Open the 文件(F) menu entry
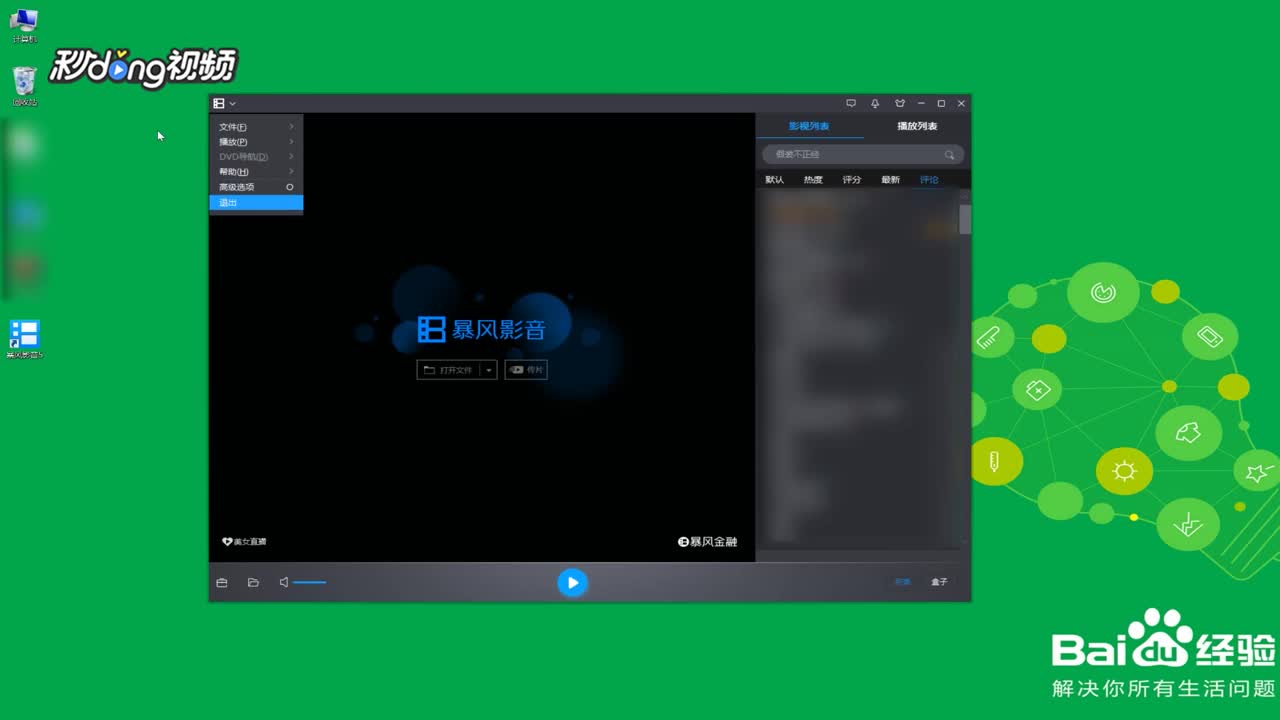Viewport: 1280px width, 720px height. click(x=256, y=127)
